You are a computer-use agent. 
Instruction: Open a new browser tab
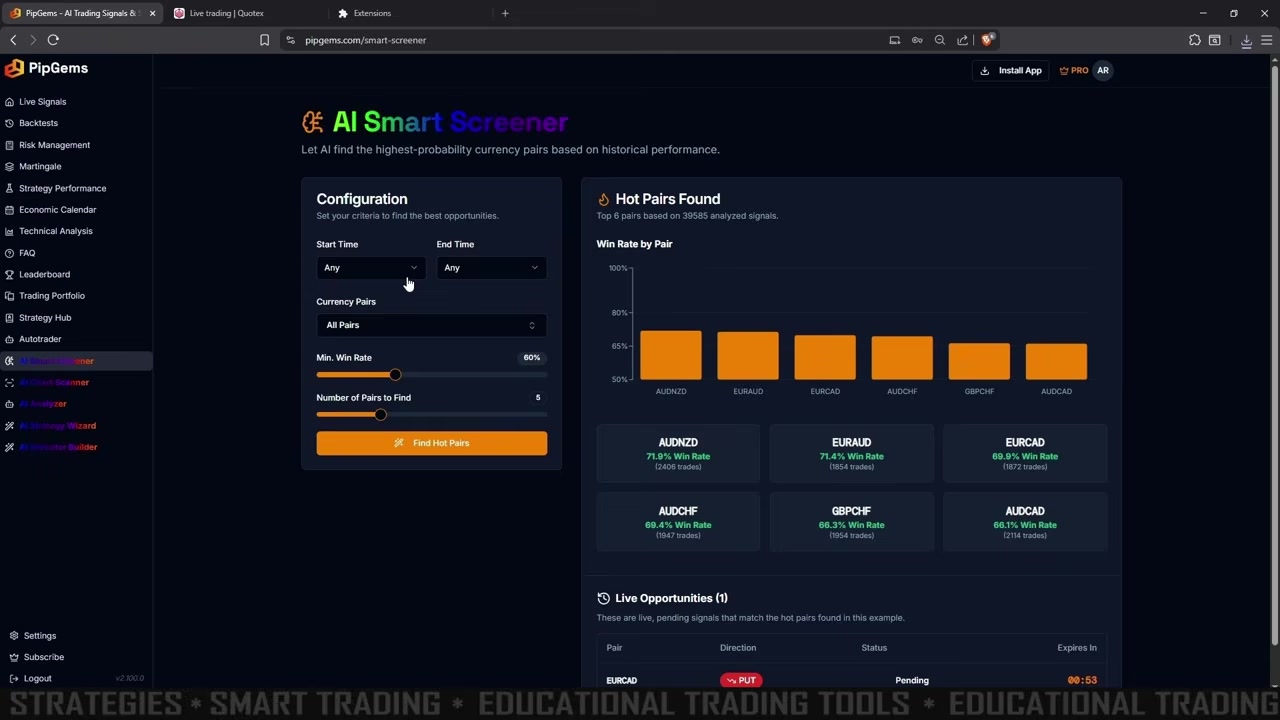point(505,13)
